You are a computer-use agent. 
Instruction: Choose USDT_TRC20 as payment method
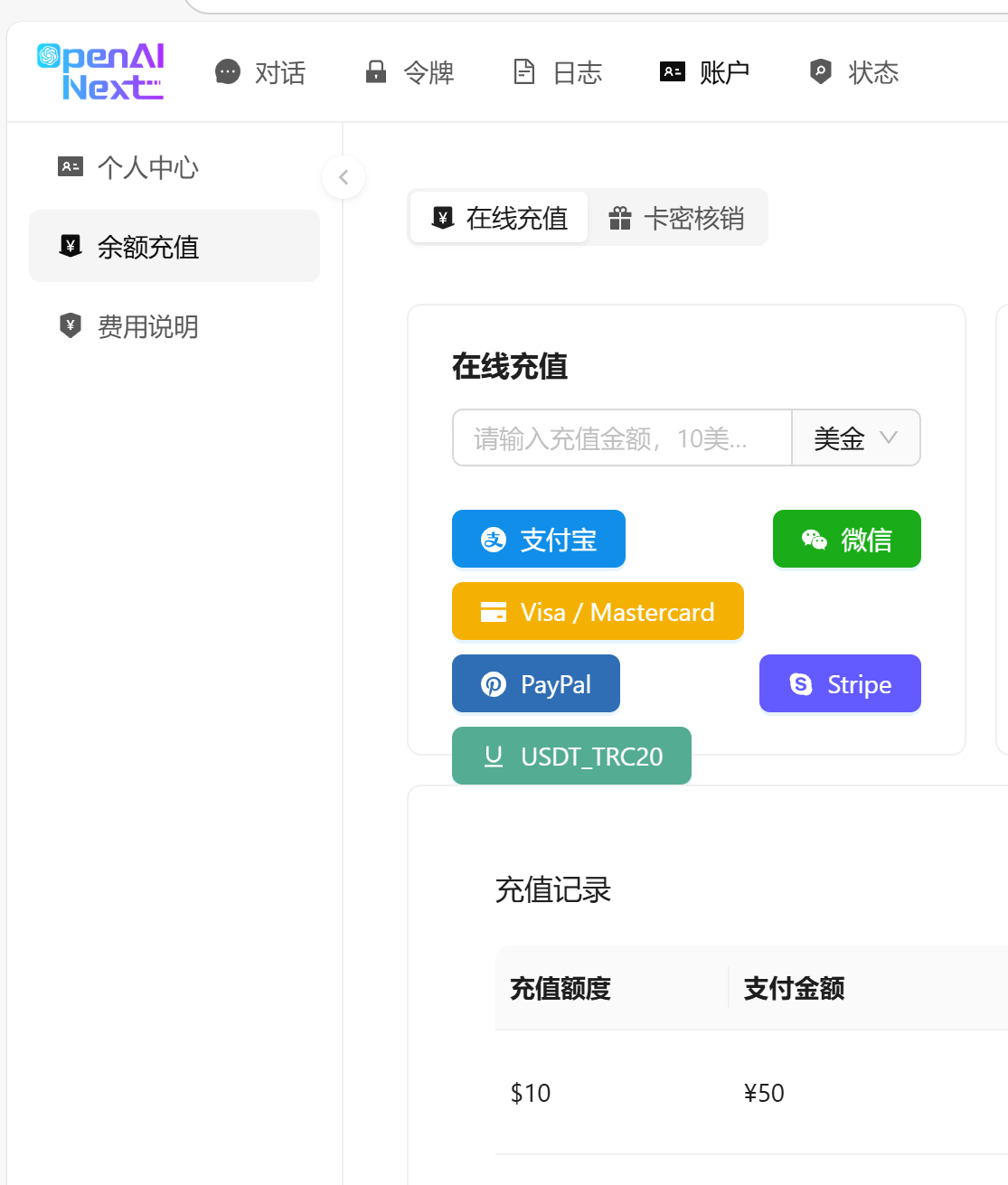571,756
